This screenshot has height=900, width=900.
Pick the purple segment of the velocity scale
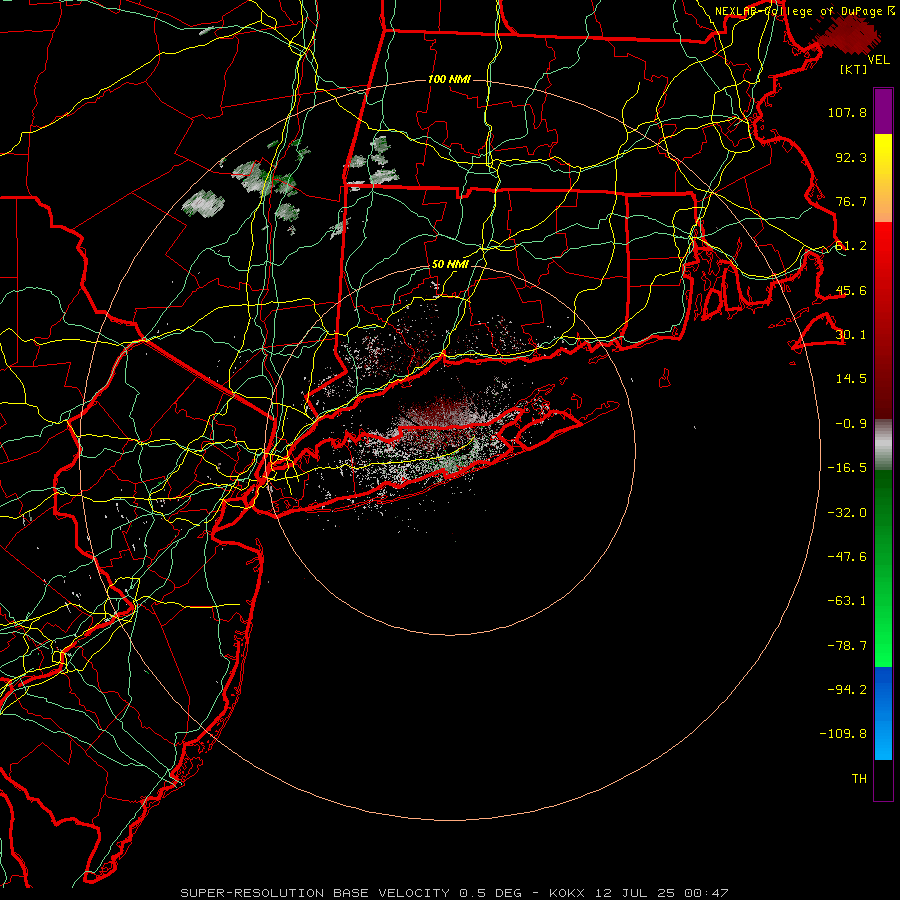(x=883, y=111)
